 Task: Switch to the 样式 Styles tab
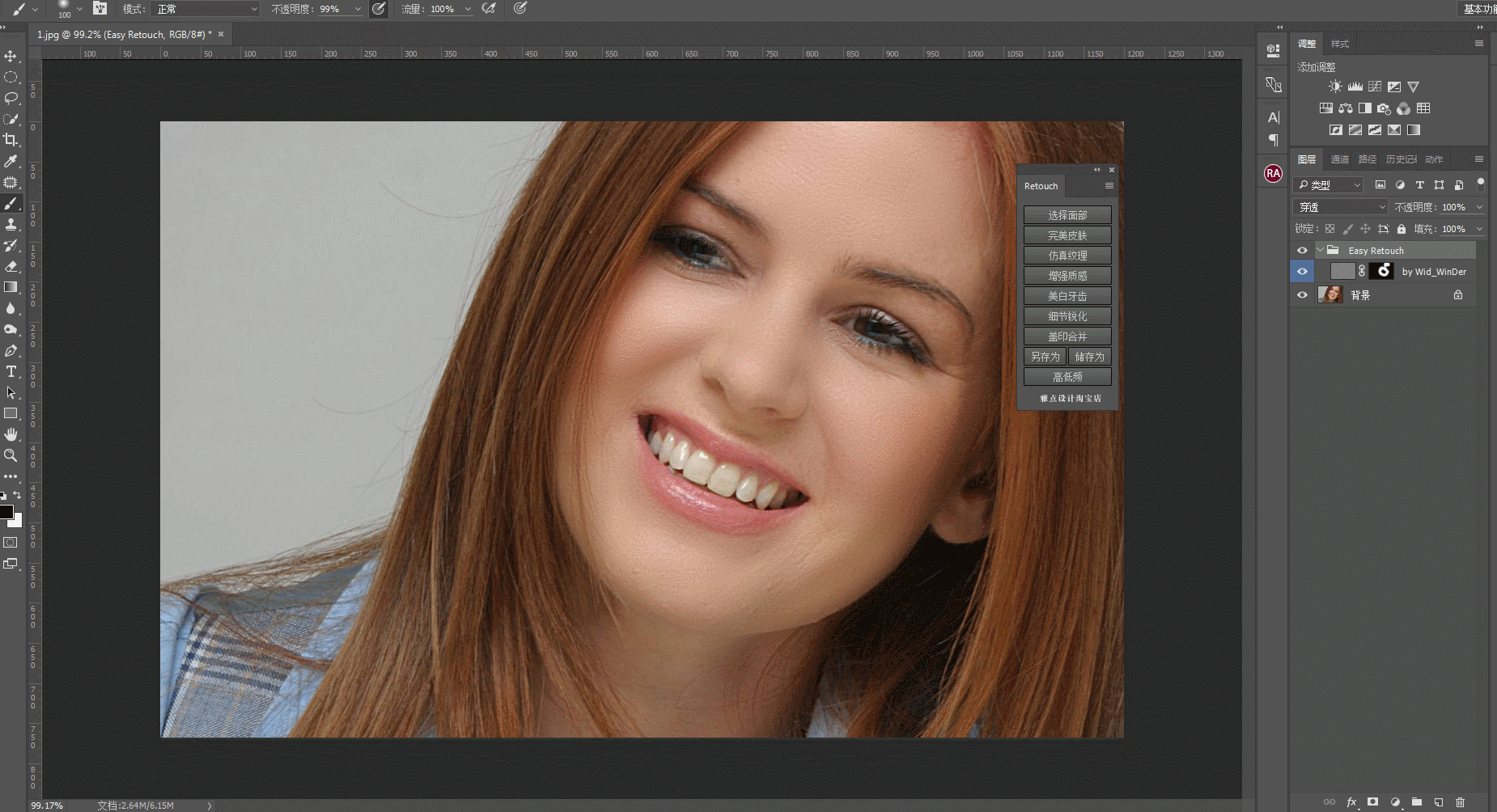1340,44
